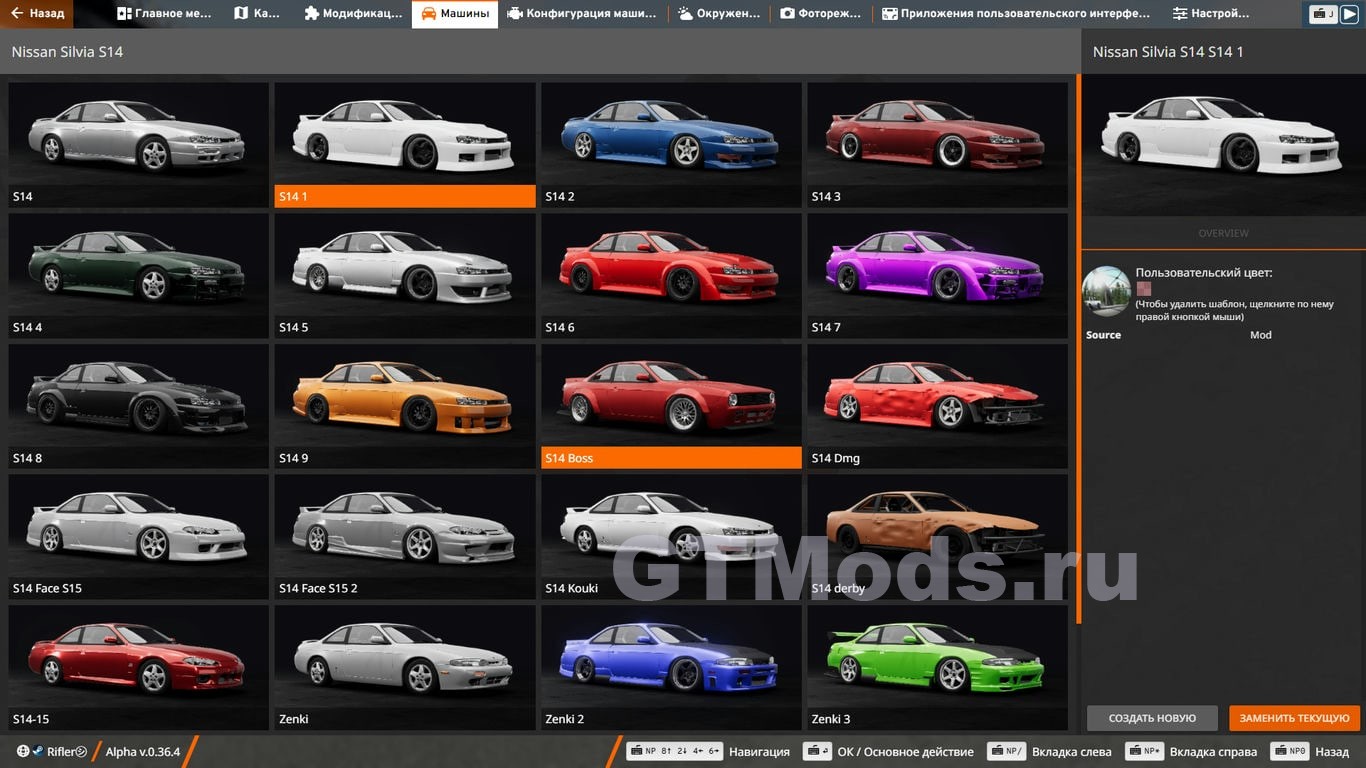Select the red widebody S14 6

(671, 275)
